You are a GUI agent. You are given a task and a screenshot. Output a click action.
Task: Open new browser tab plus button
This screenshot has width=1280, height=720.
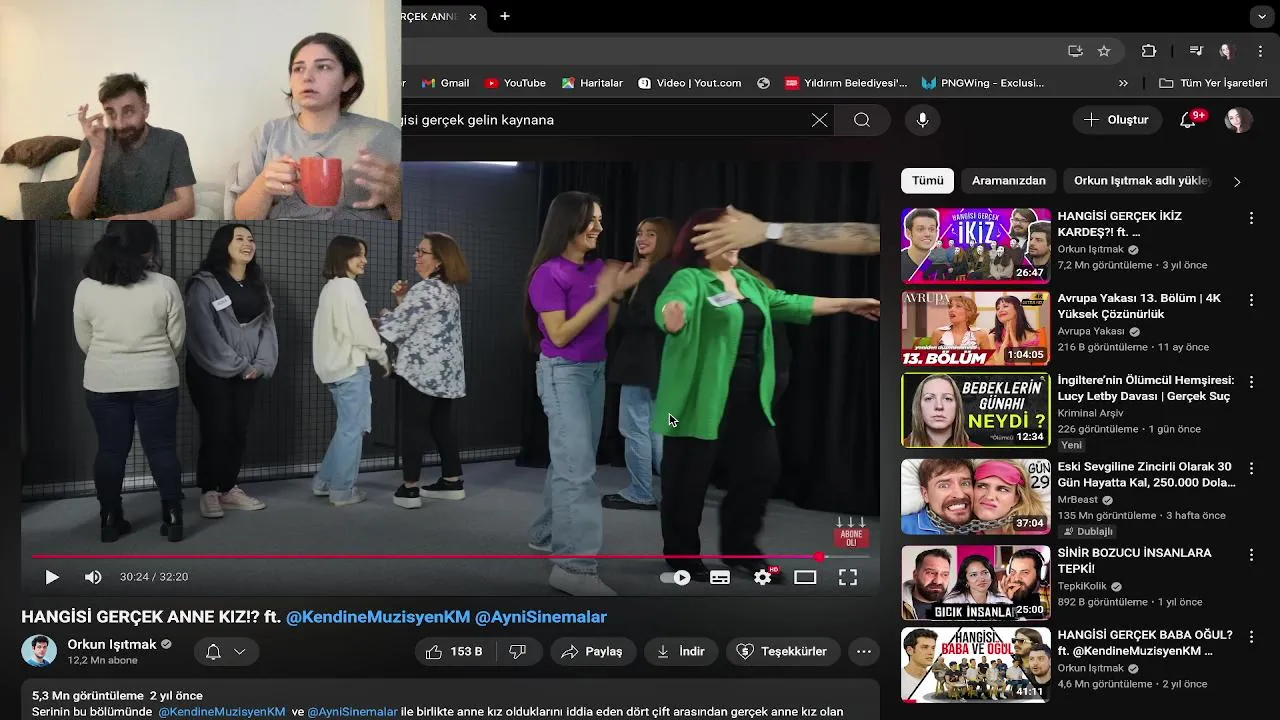(x=505, y=16)
